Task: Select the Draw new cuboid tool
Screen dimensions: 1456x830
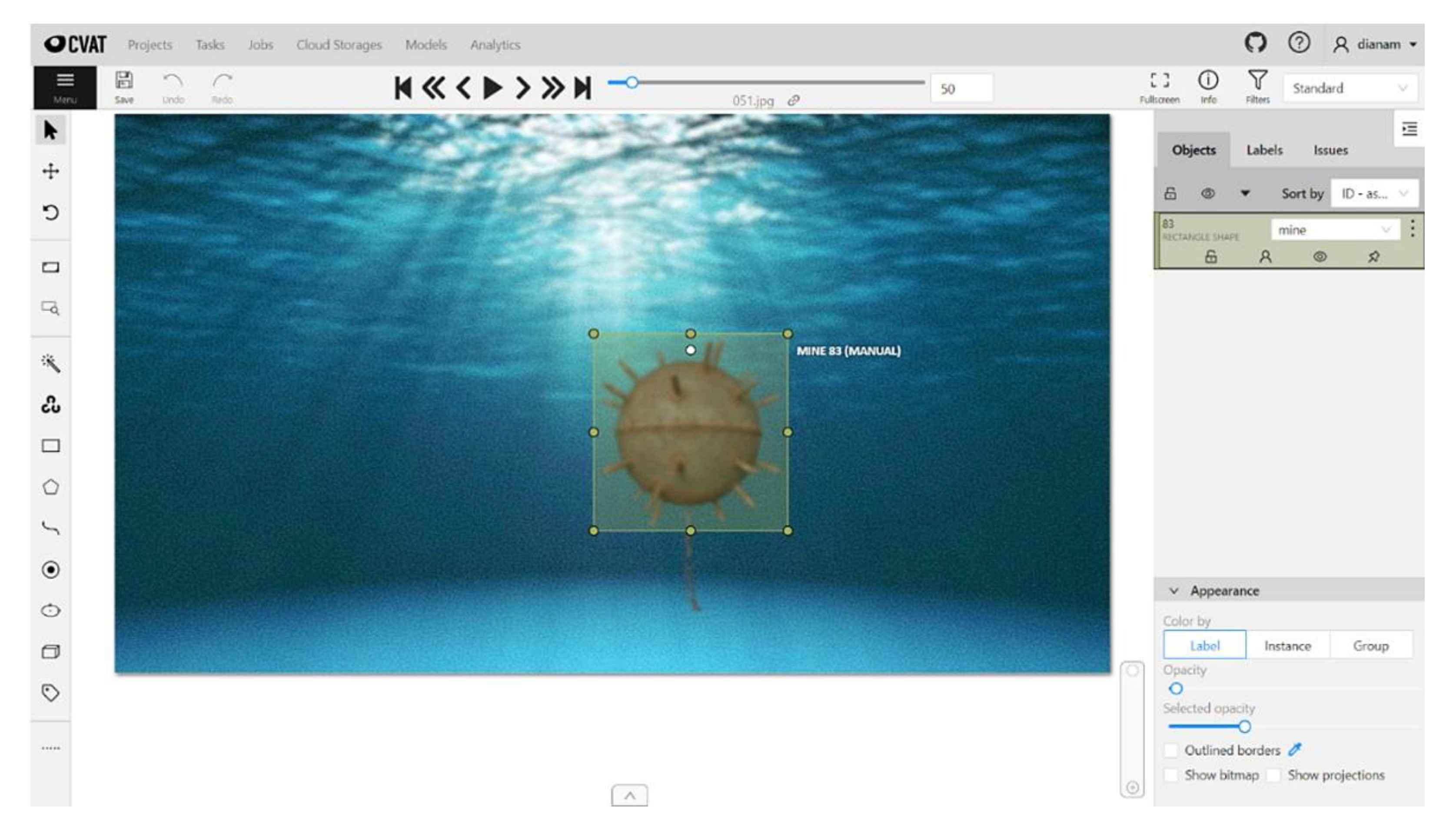Action: pos(50,651)
